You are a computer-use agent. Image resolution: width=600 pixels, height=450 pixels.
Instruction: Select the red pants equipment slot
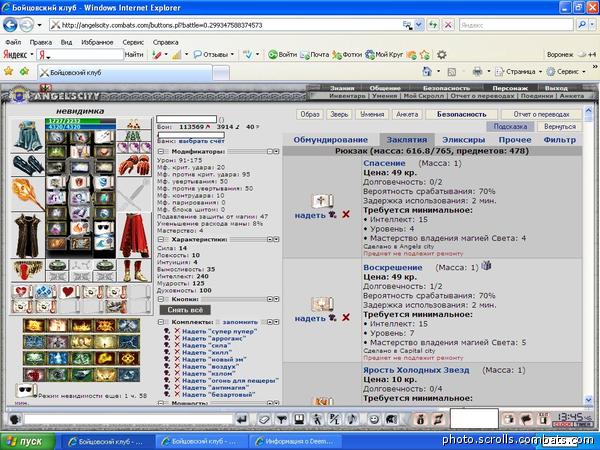point(134,235)
